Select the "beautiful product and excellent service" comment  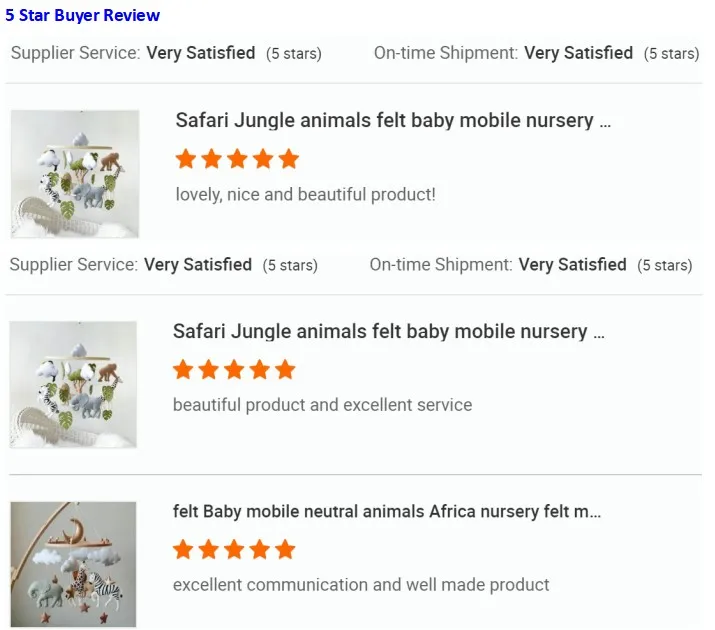(x=322, y=405)
